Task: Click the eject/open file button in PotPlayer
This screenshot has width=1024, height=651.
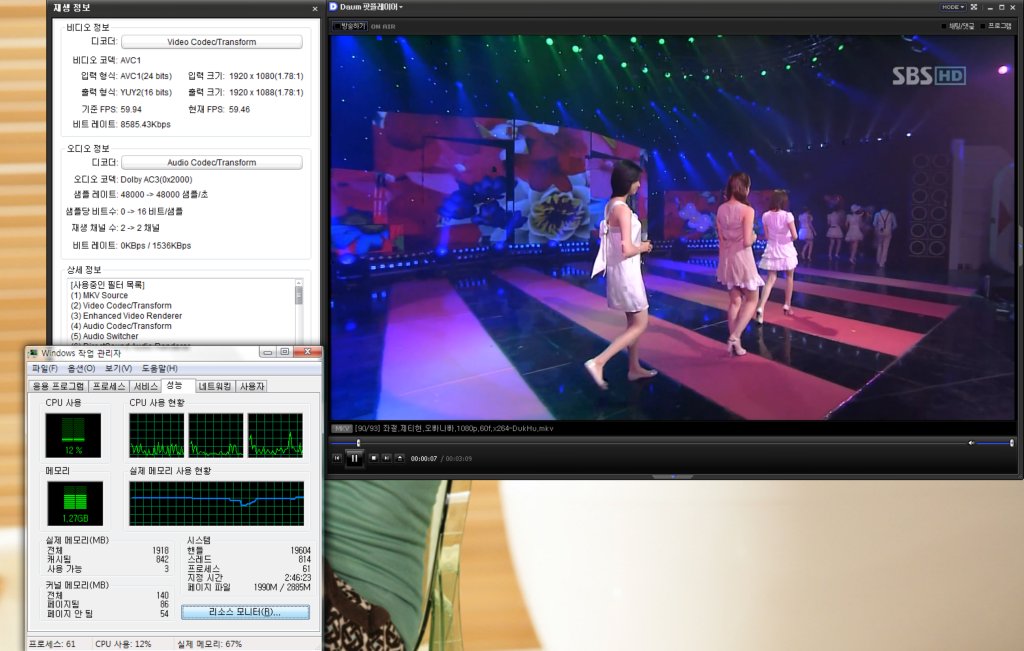Action: pos(400,458)
